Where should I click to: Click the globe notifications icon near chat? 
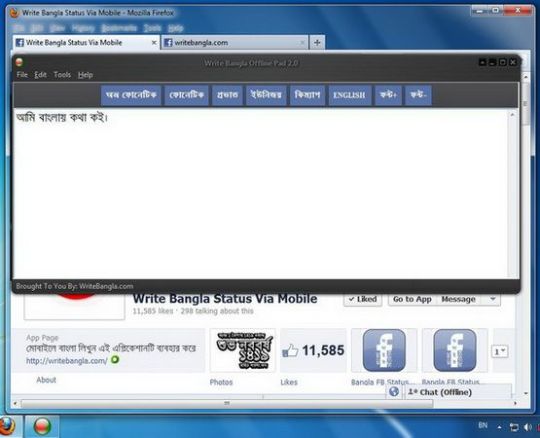tap(394, 392)
